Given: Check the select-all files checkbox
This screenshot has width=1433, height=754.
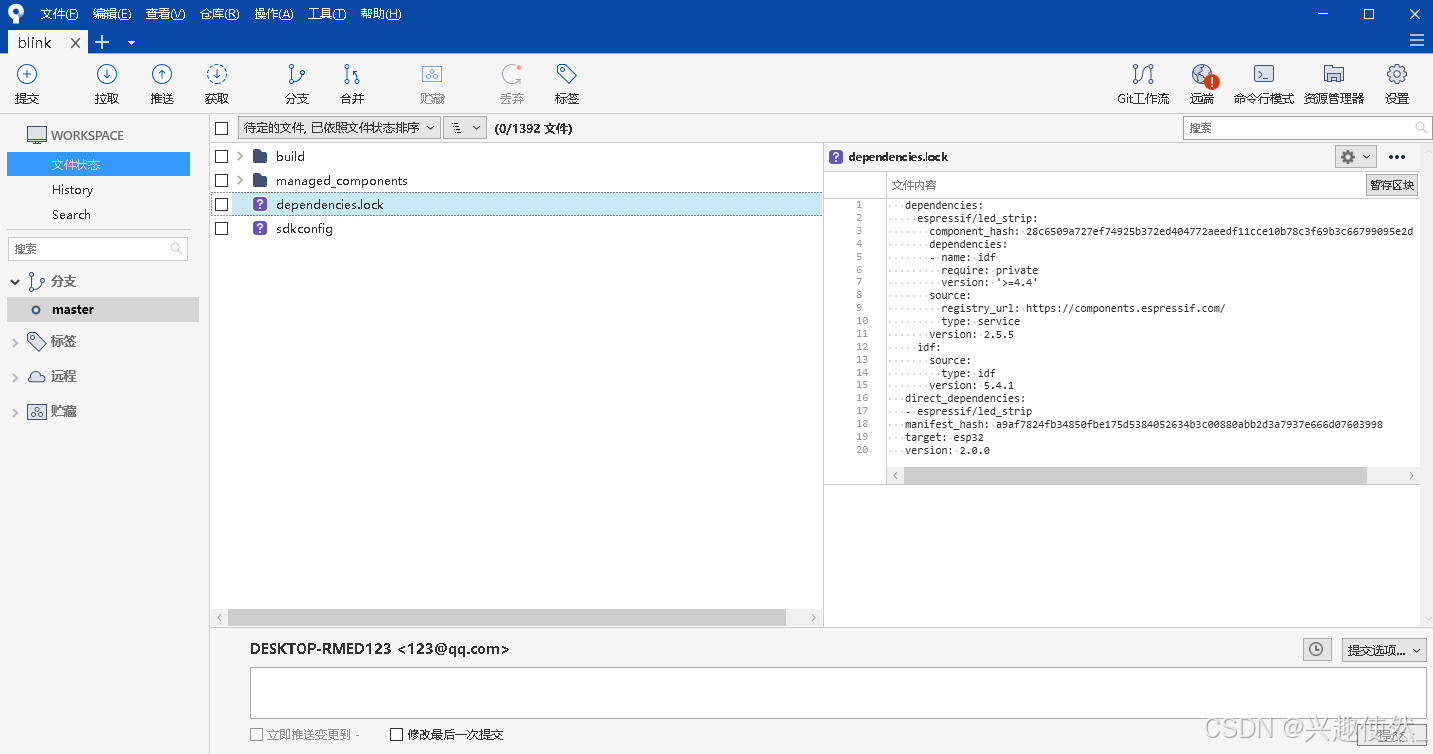Looking at the screenshot, I should [x=222, y=128].
